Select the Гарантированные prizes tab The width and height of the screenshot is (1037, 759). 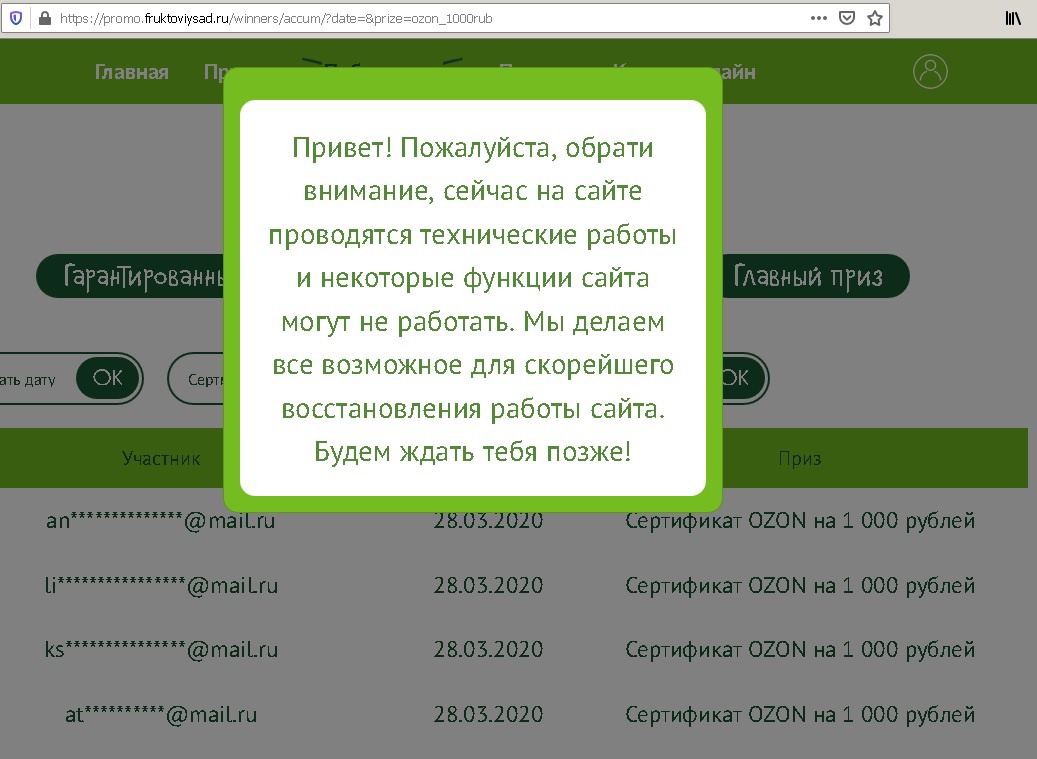130,276
